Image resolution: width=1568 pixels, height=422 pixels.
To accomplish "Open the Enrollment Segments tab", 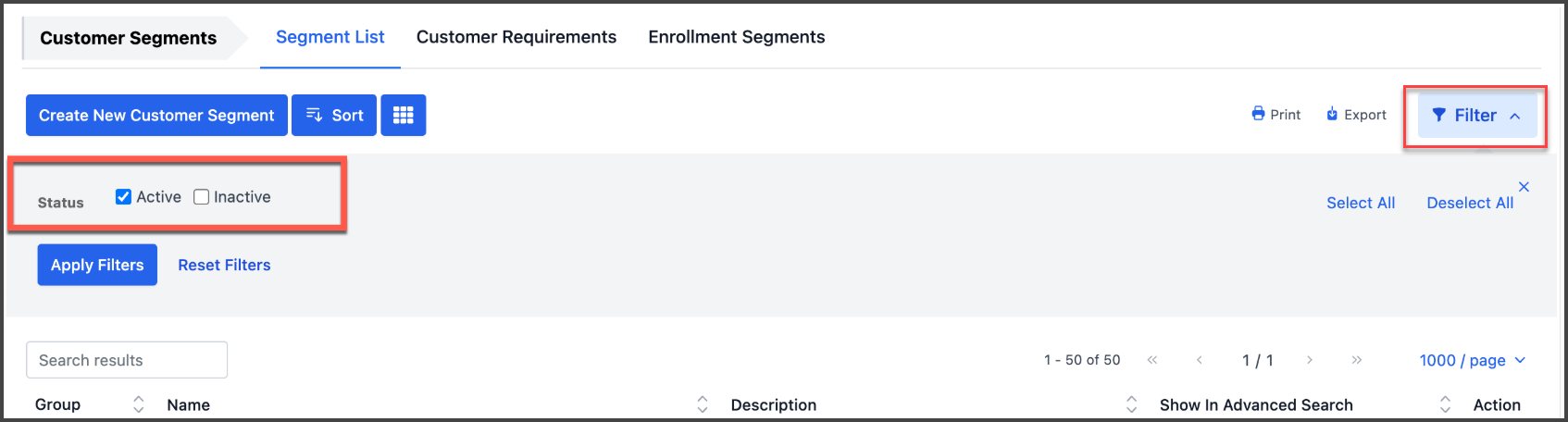I will coord(737,37).
